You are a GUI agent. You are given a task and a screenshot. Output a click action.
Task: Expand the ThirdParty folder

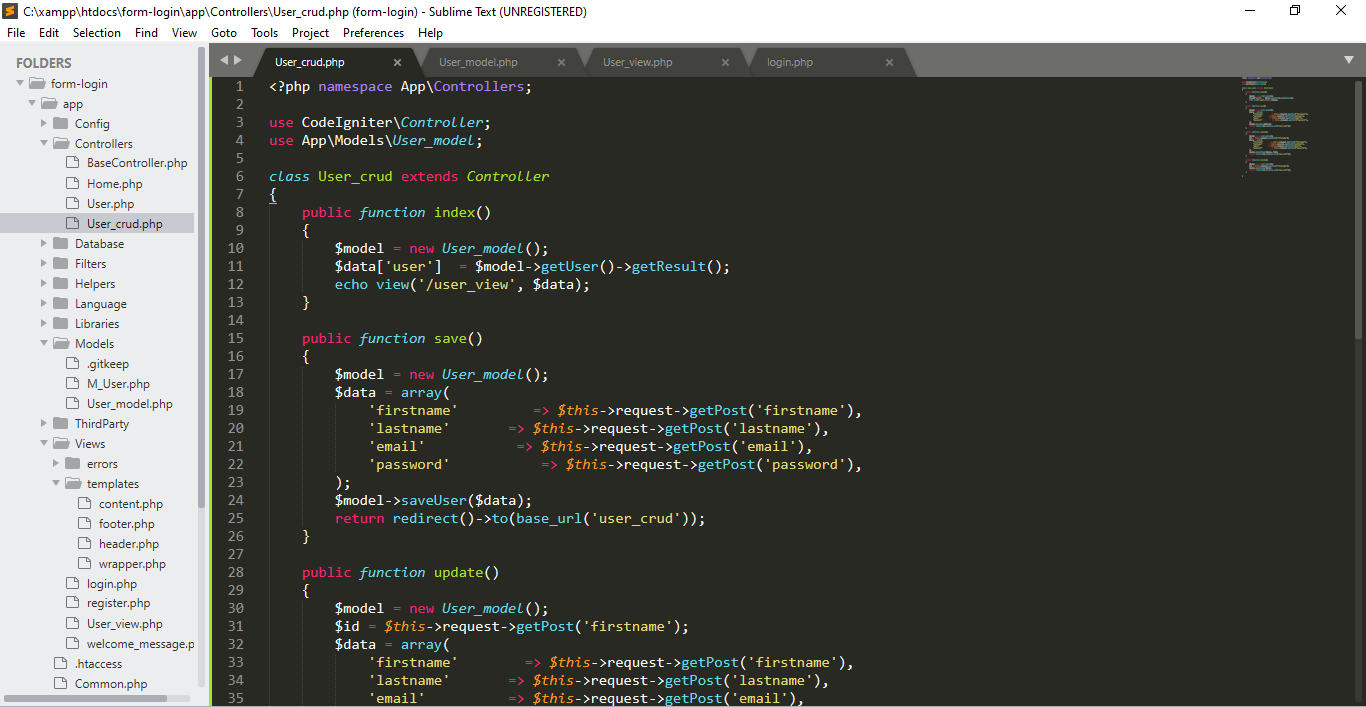(44, 424)
